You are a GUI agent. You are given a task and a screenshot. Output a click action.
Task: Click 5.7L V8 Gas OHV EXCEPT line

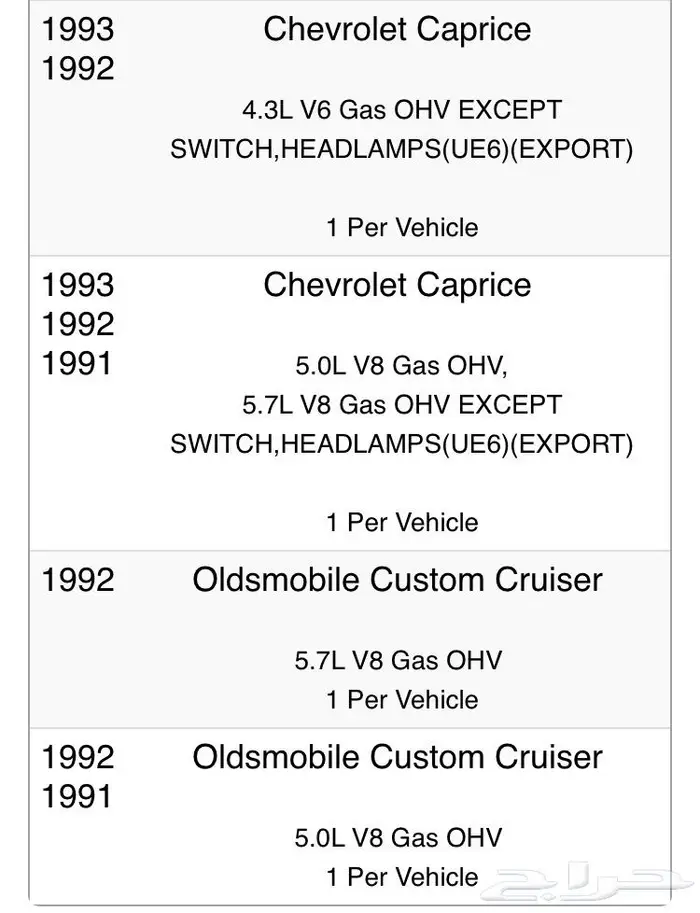(x=402, y=405)
